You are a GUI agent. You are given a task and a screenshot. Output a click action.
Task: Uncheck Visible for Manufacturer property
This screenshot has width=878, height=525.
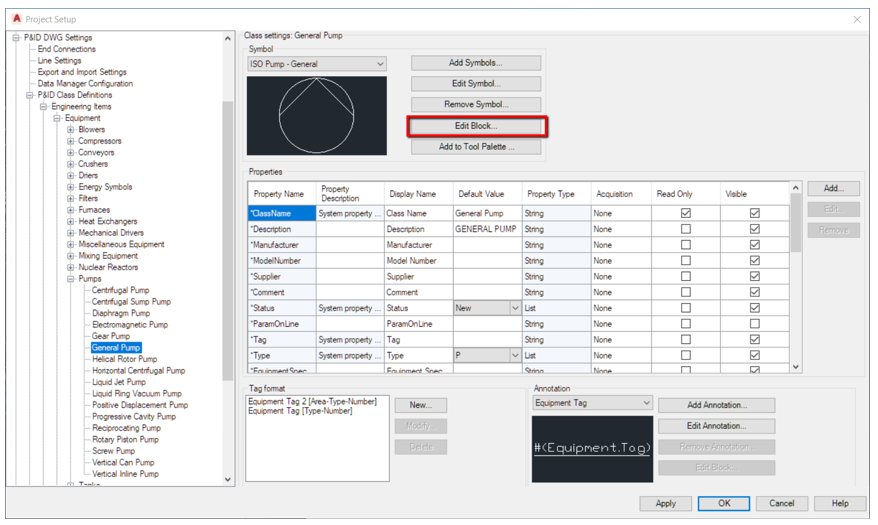754,245
